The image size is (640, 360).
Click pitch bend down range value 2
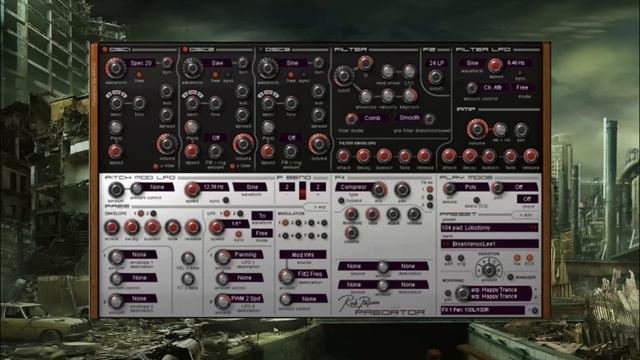point(287,187)
